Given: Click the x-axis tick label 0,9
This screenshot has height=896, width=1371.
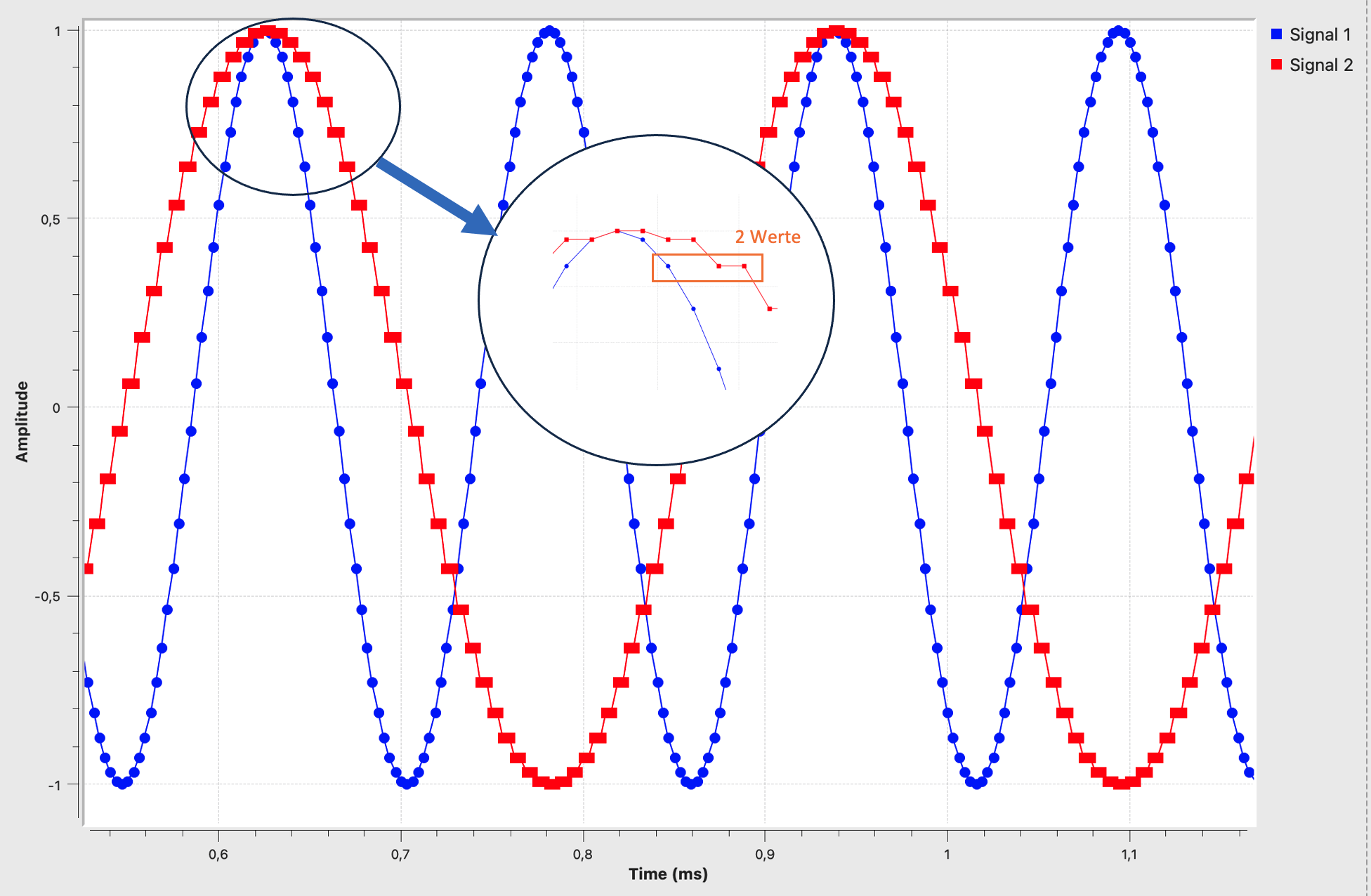Looking at the screenshot, I should point(765,855).
